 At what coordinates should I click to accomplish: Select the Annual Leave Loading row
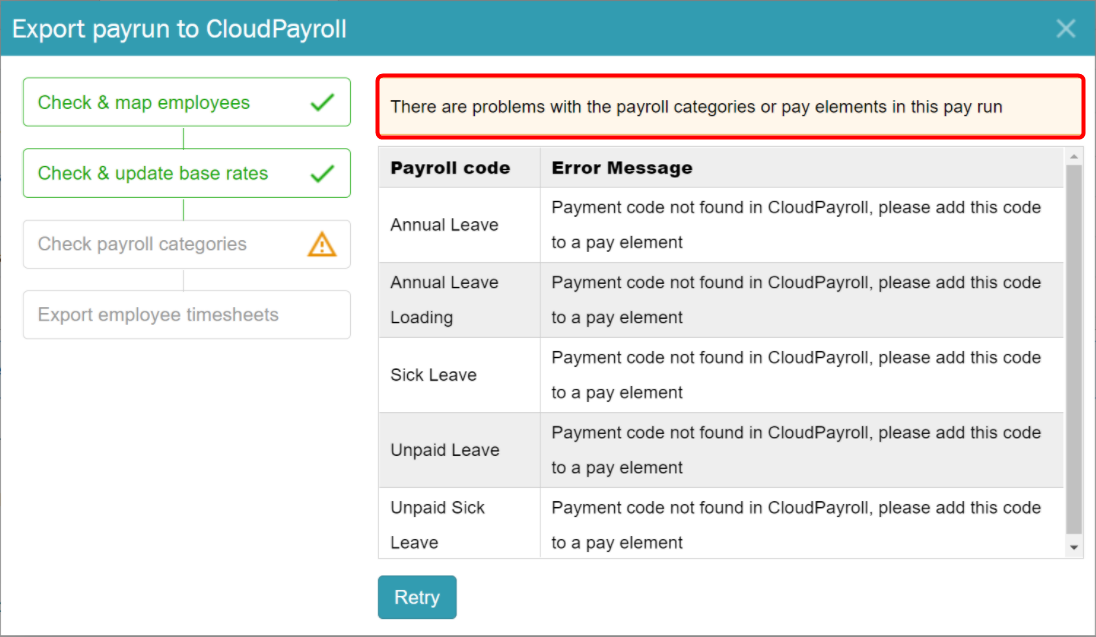[x=721, y=300]
